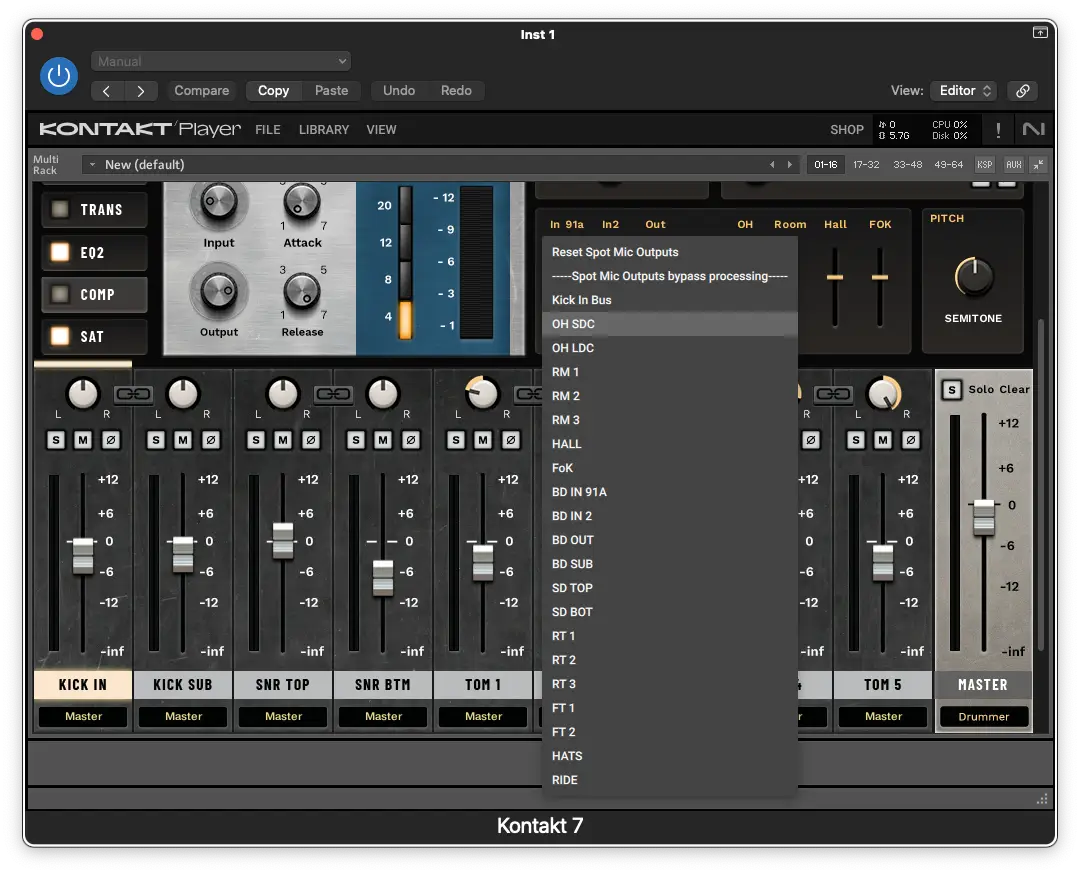The width and height of the screenshot is (1080, 874).
Task: Solo the Master channel
Action: click(x=952, y=390)
